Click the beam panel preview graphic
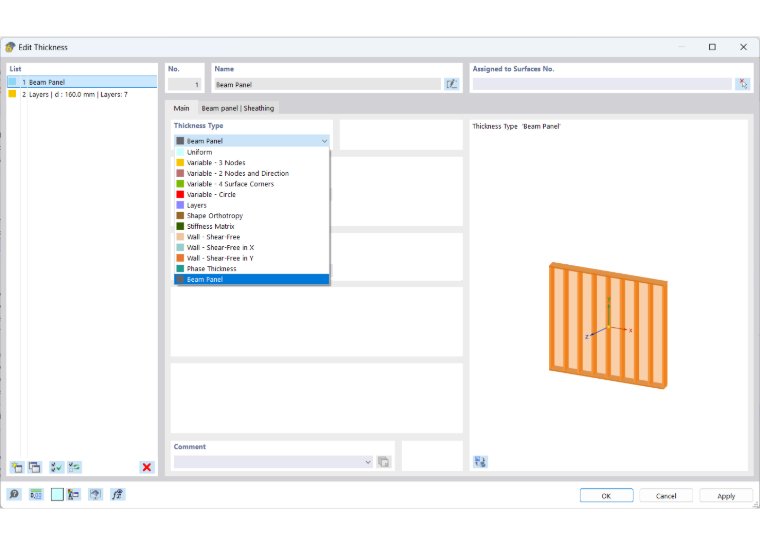Viewport: 760px width, 545px height. (x=608, y=325)
